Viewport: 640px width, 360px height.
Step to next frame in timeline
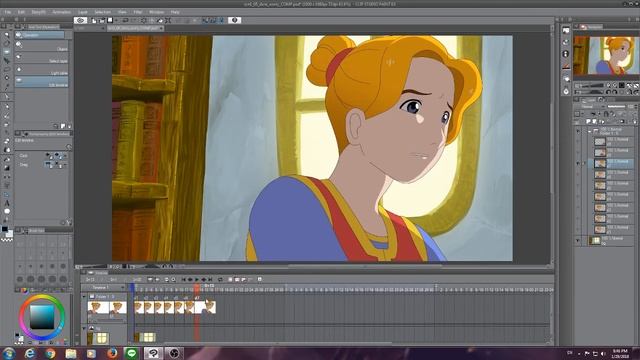pos(203,280)
